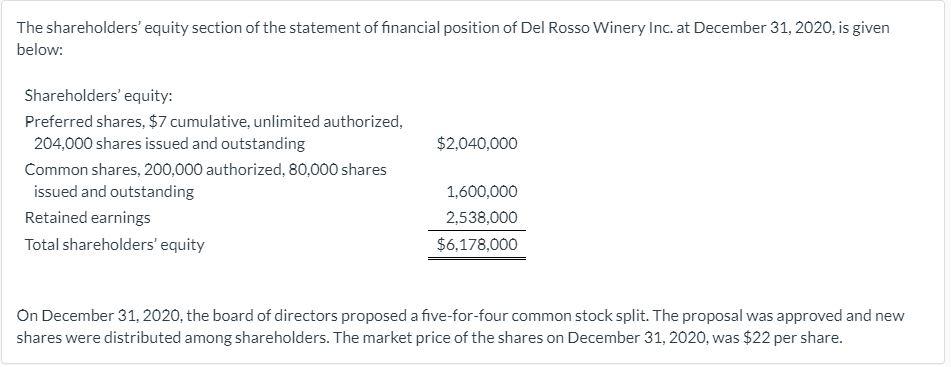Click the double underline beneath total equity

tap(477, 258)
